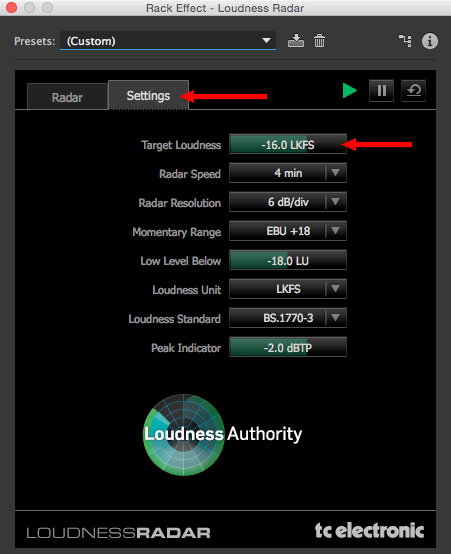Open the channel map routing editor icon

pyautogui.click(x=405, y=41)
